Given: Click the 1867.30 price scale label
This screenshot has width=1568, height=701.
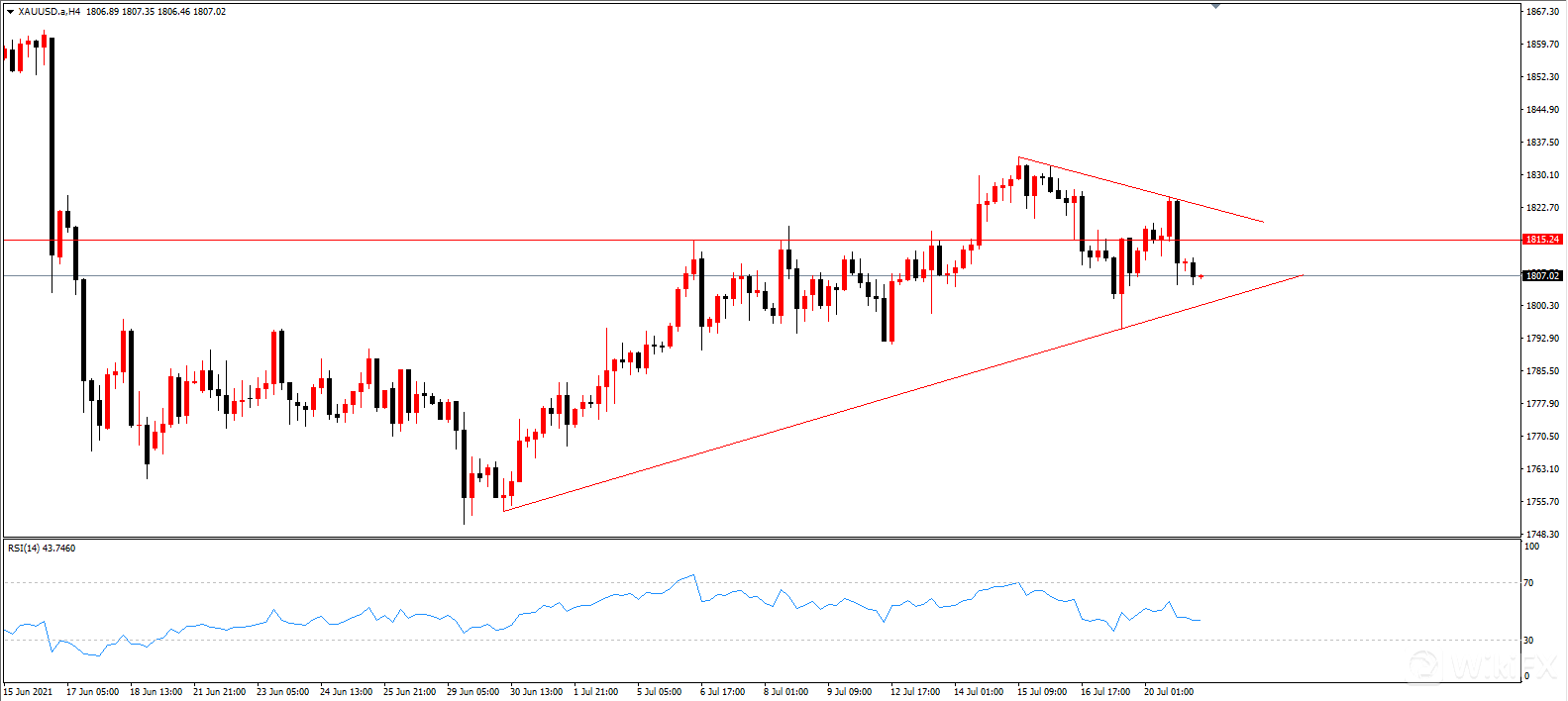Looking at the screenshot, I should tap(1543, 12).
